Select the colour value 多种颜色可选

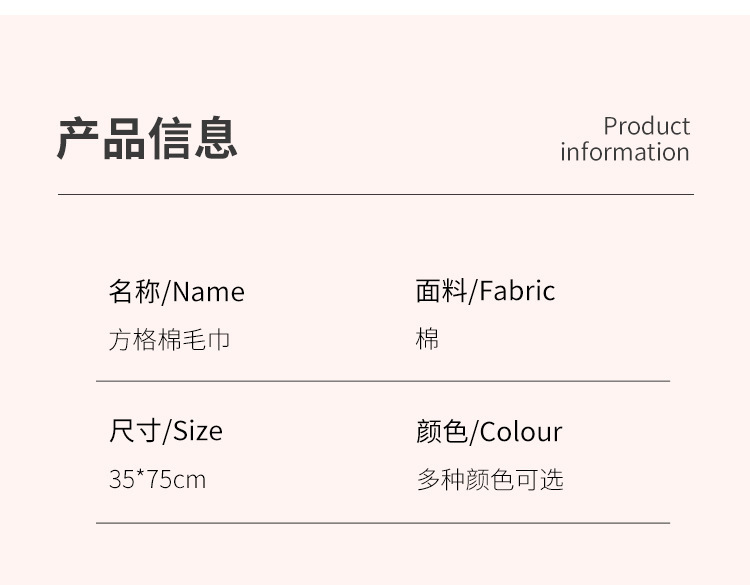490,479
